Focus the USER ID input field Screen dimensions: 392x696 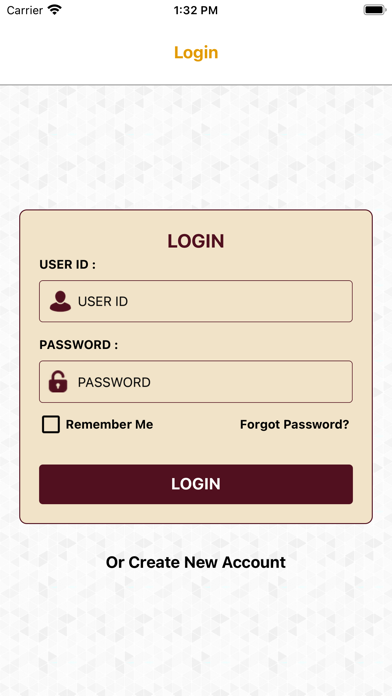tap(196, 301)
